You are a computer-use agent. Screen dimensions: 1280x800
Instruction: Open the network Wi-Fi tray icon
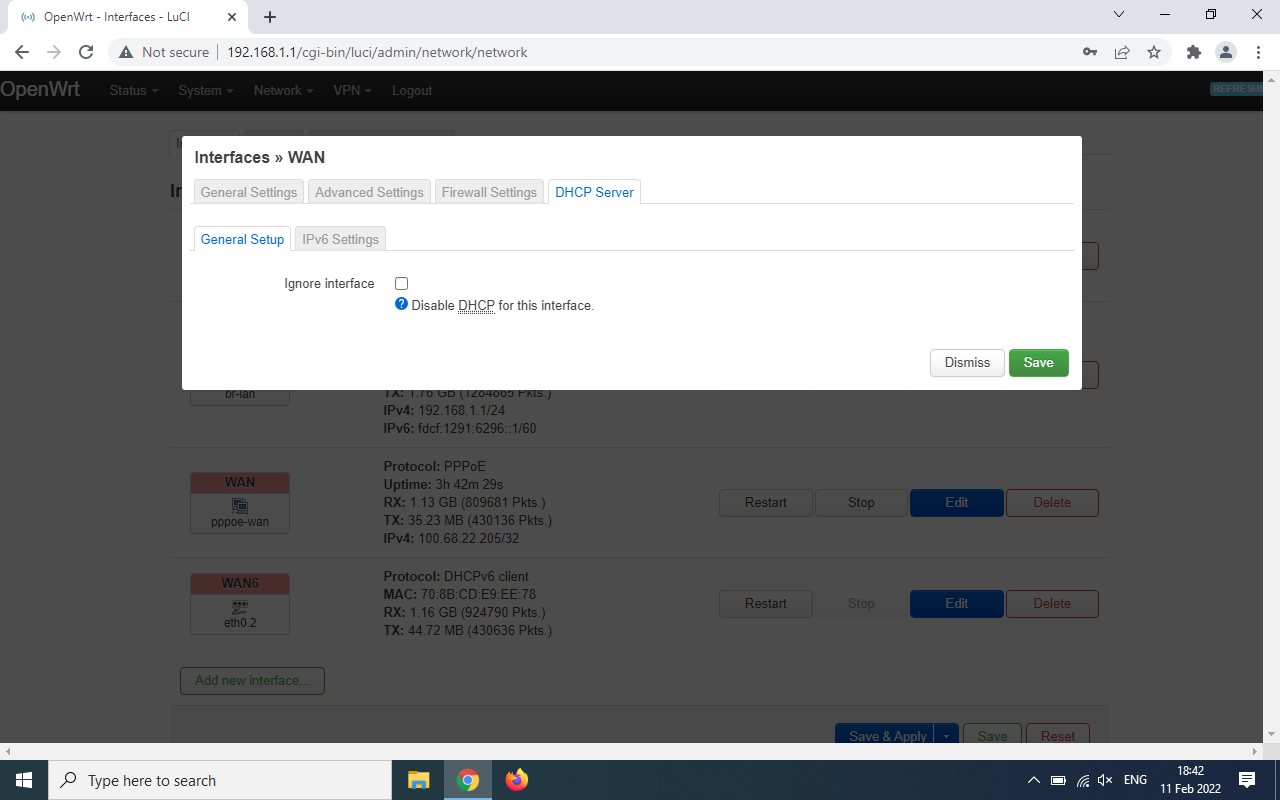[1083, 780]
